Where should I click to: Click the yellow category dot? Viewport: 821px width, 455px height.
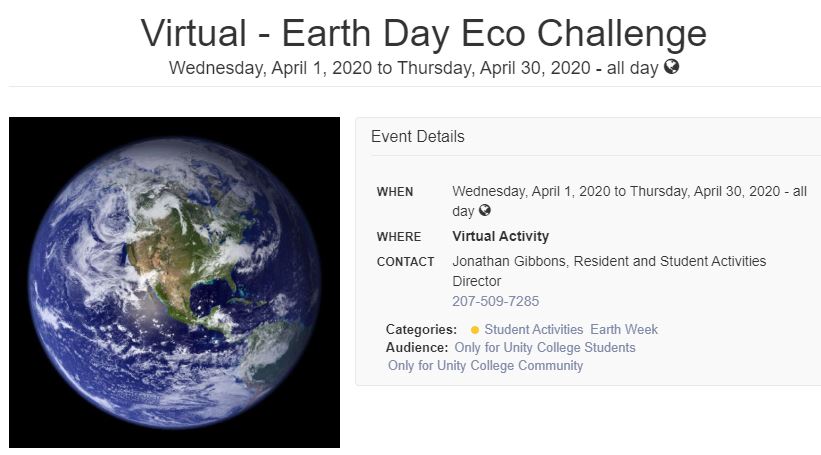tap(475, 330)
